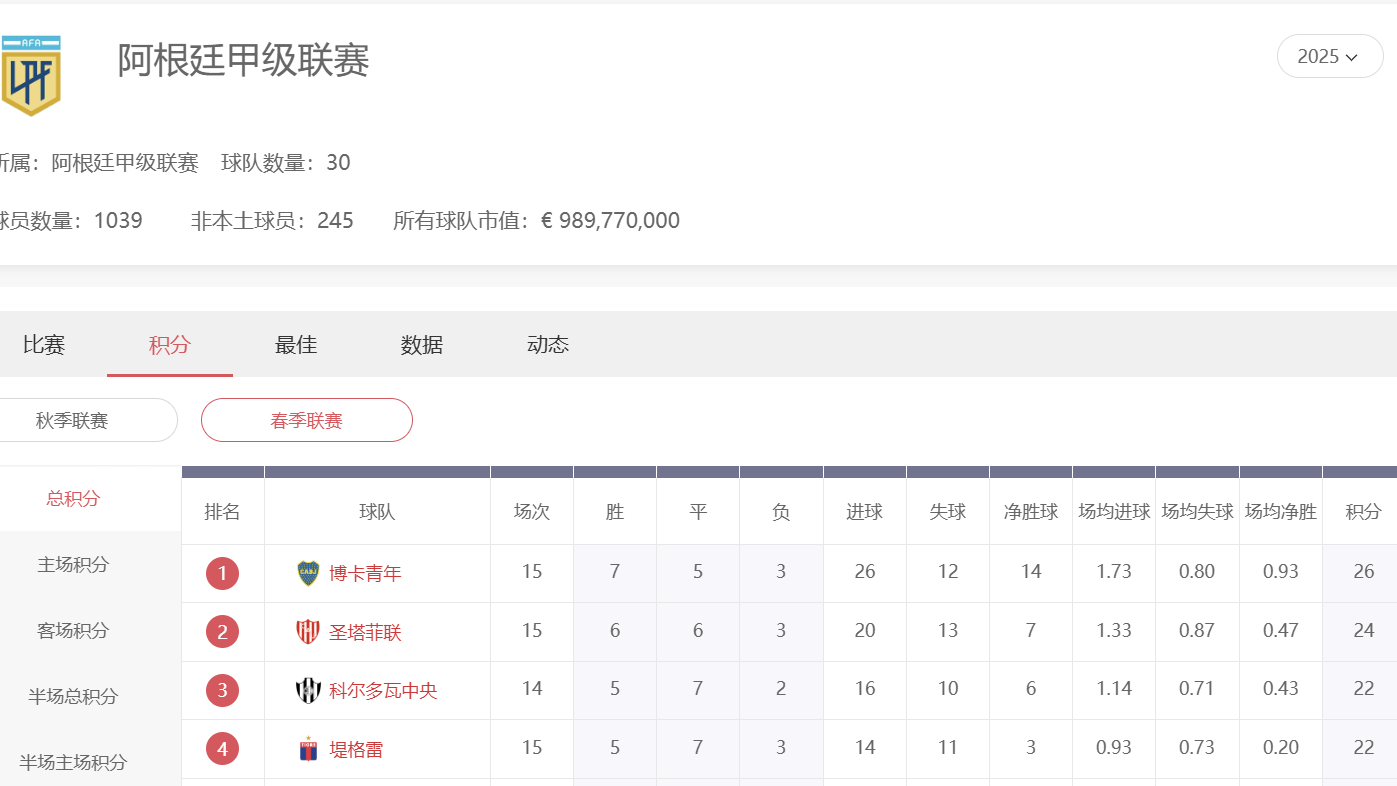The height and width of the screenshot is (786, 1397).
Task: Click the rank badge number 2
Action: 222,631
